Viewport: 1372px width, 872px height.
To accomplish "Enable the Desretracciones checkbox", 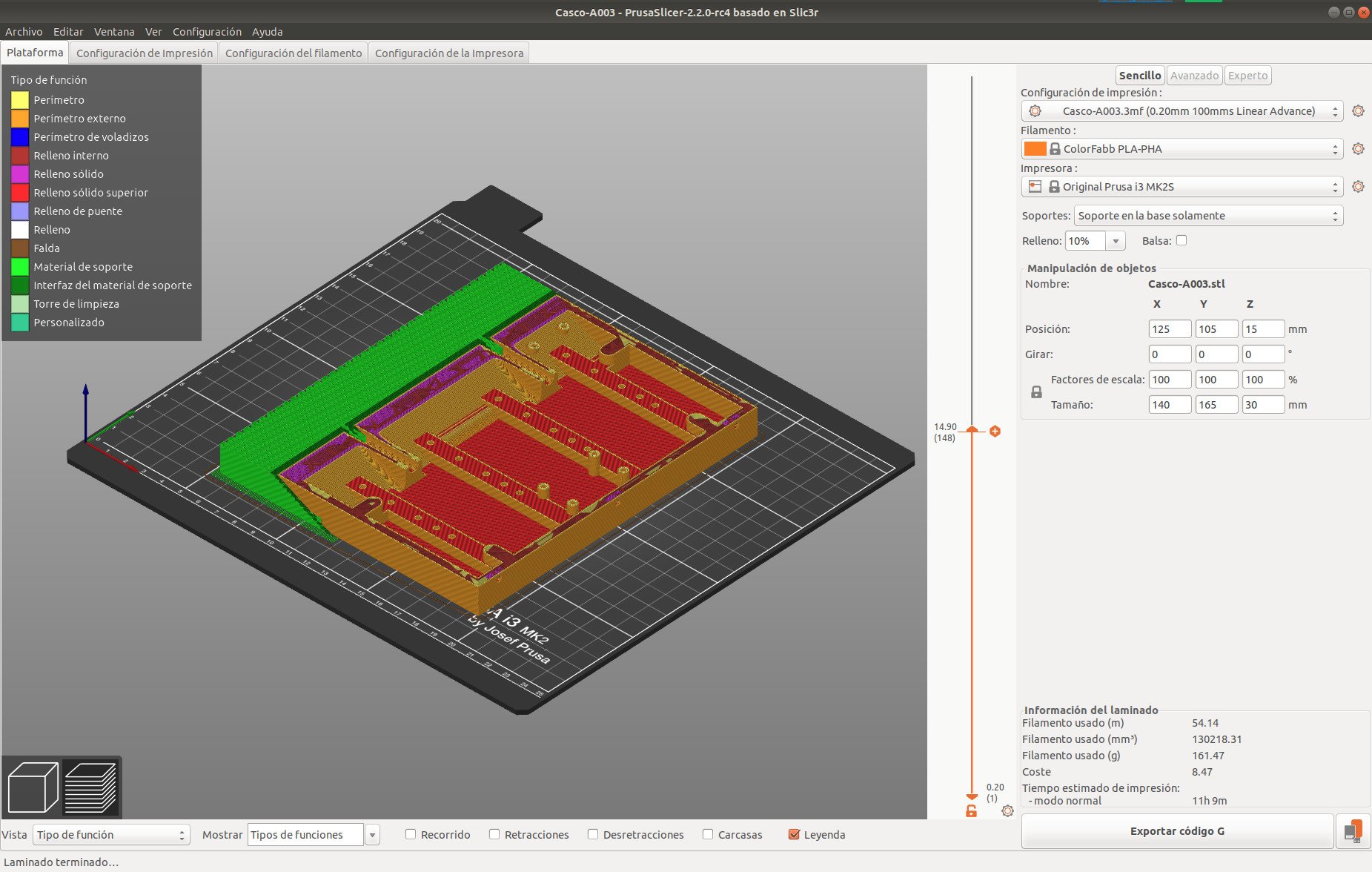I will click(x=593, y=834).
